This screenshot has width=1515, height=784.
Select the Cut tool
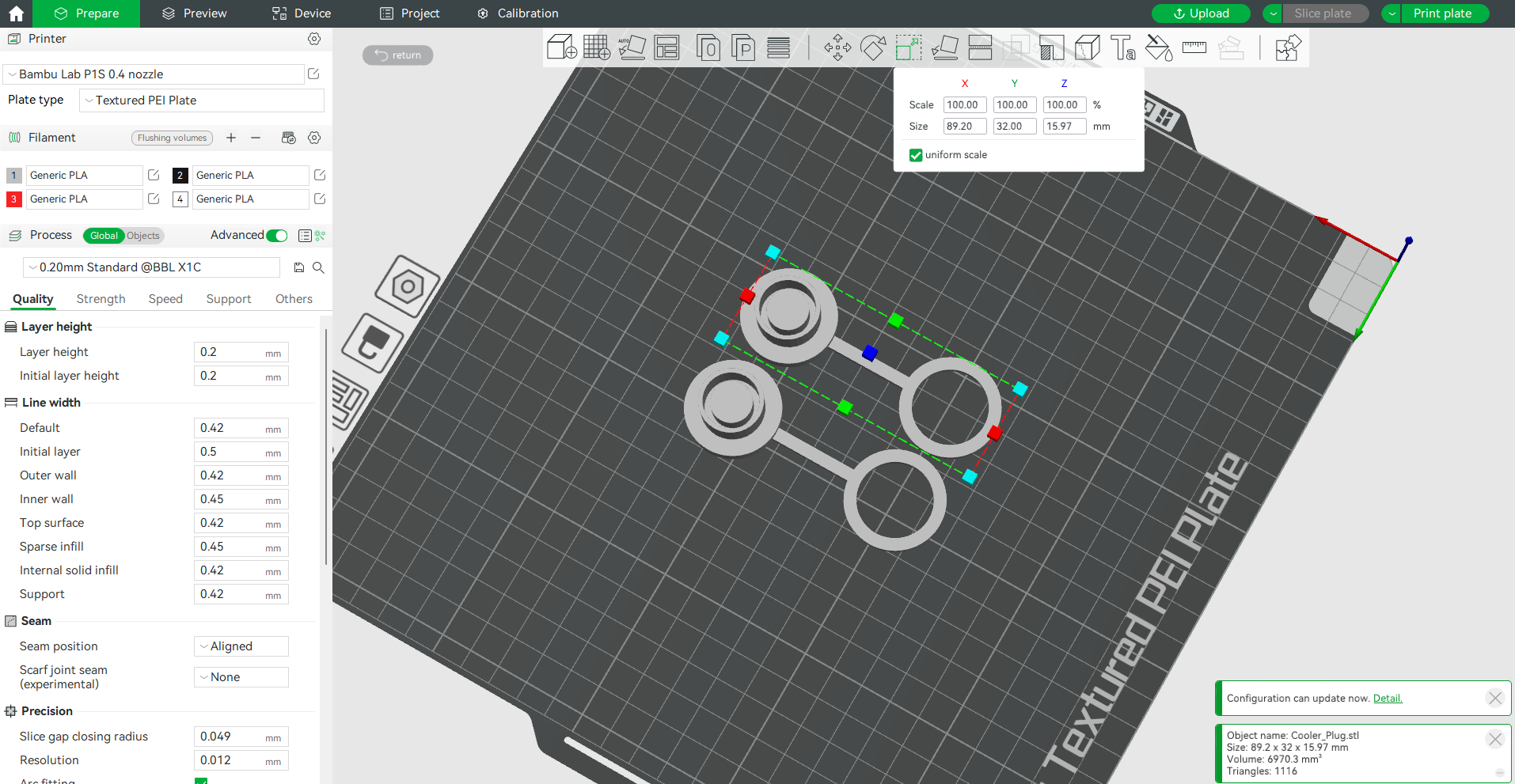pyautogui.click(x=980, y=47)
